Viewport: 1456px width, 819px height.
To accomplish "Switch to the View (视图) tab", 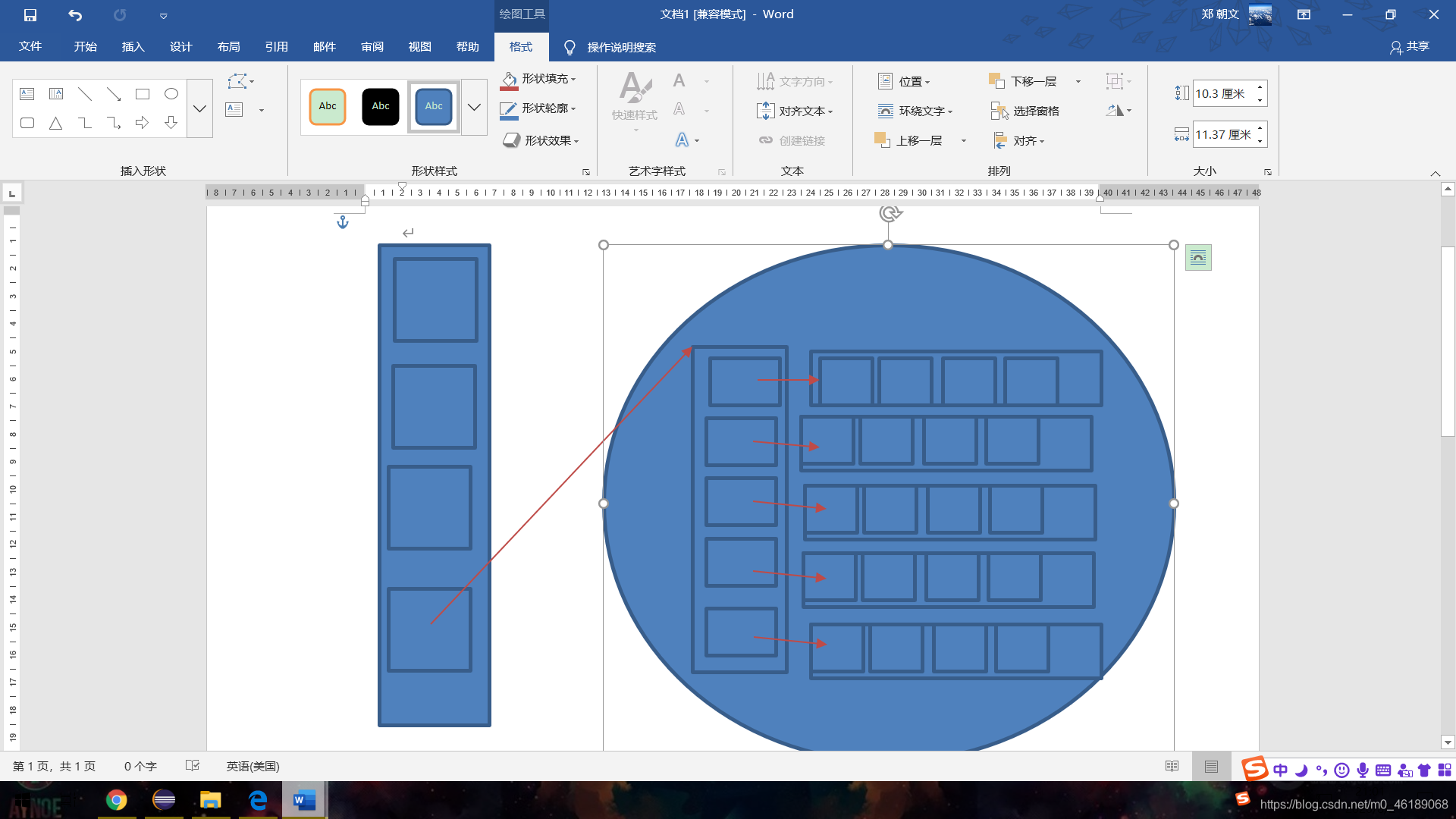I will tap(419, 47).
